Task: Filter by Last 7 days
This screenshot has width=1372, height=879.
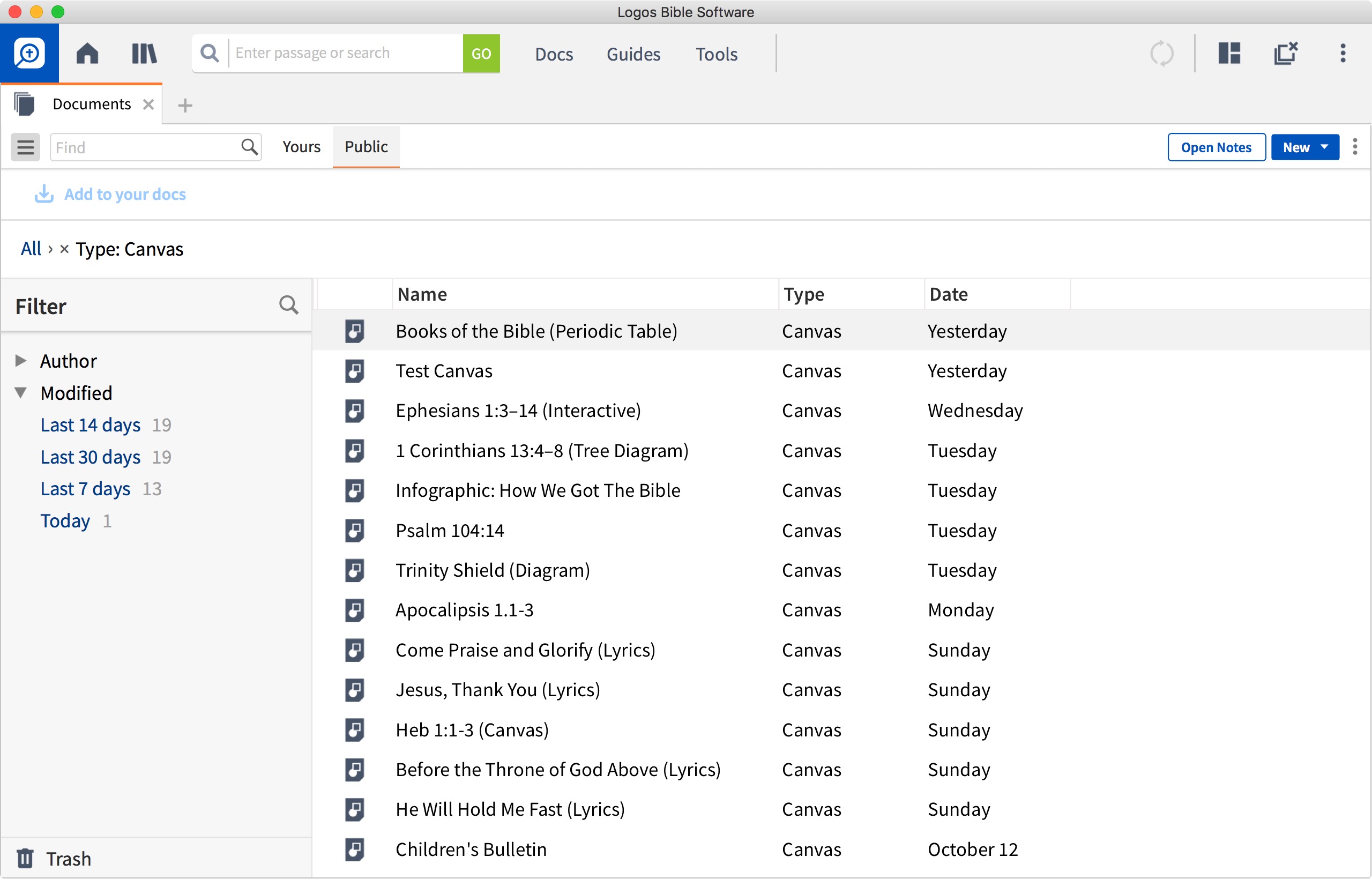Action: pos(85,489)
